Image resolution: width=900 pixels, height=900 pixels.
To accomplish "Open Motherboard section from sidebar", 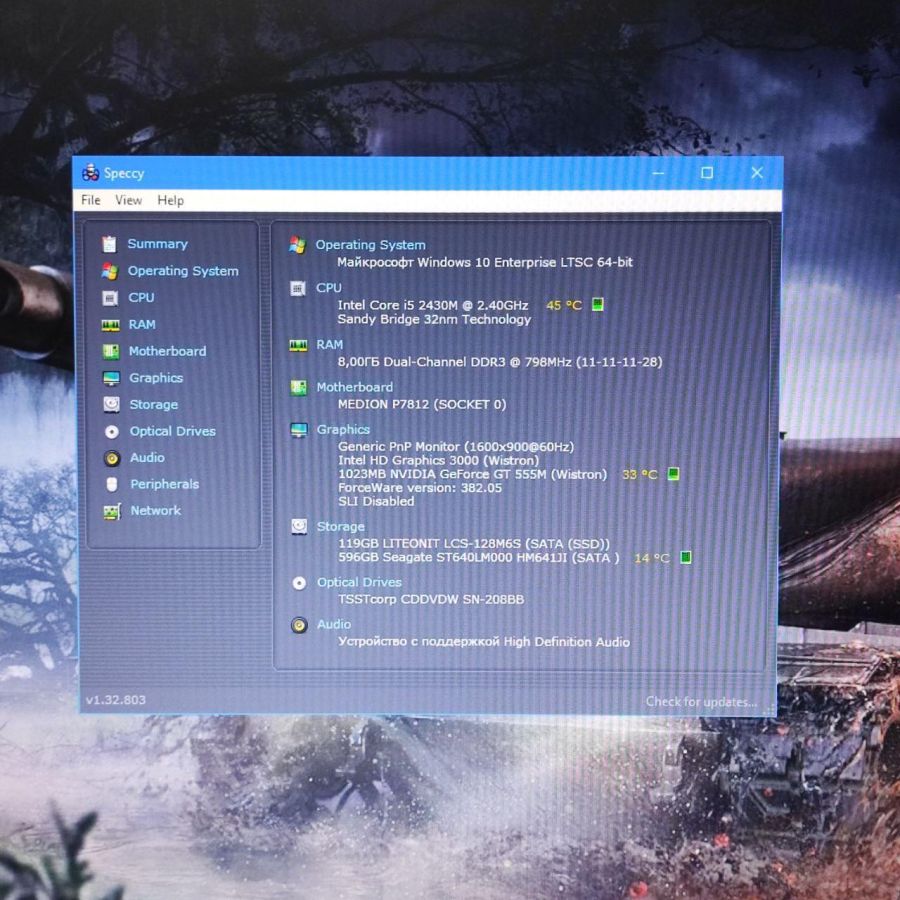I will (167, 351).
